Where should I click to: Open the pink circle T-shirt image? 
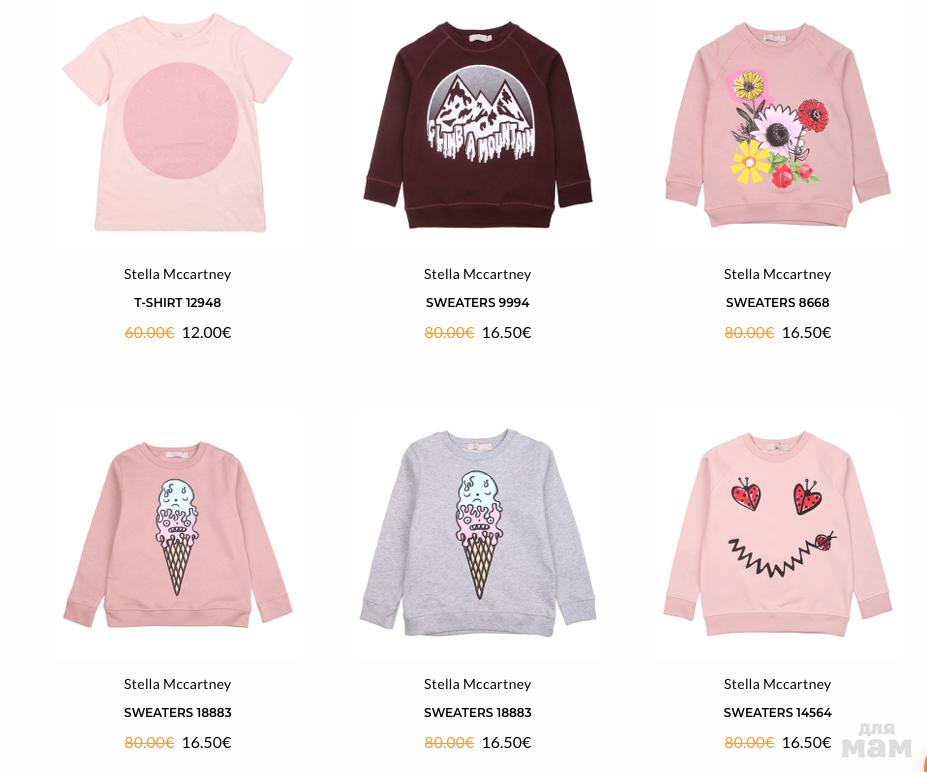coord(177,123)
